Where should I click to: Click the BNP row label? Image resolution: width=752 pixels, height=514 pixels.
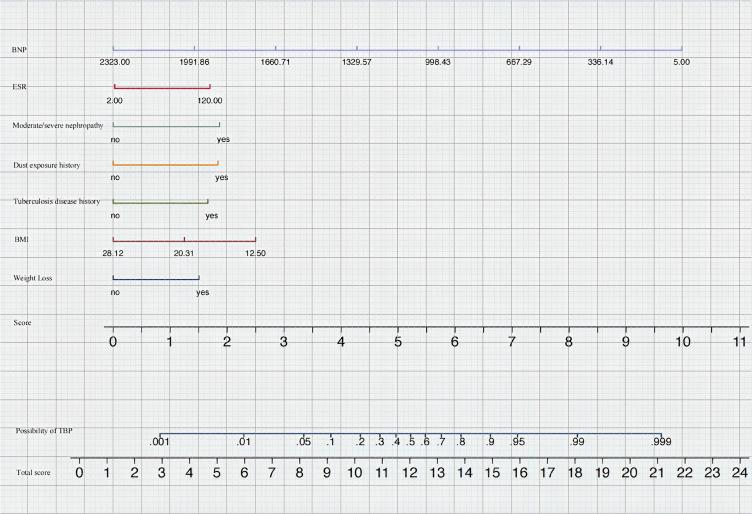click(20, 48)
